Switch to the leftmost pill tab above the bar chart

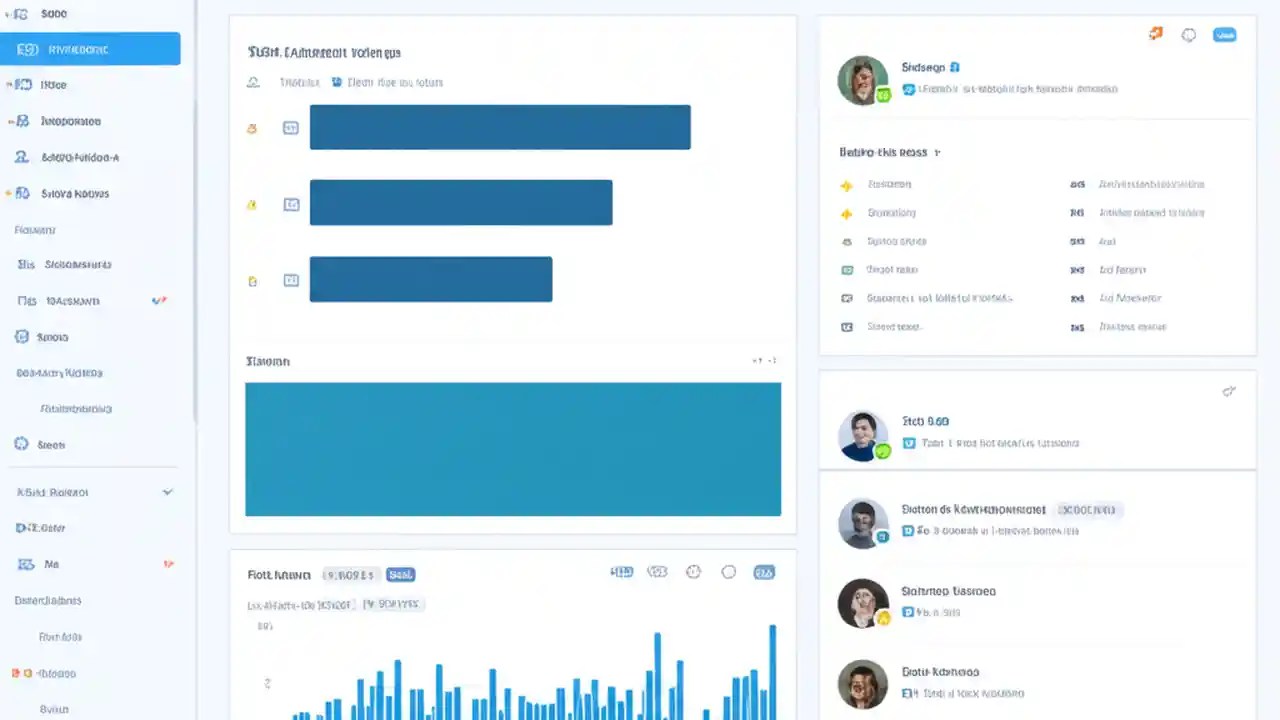622,571
